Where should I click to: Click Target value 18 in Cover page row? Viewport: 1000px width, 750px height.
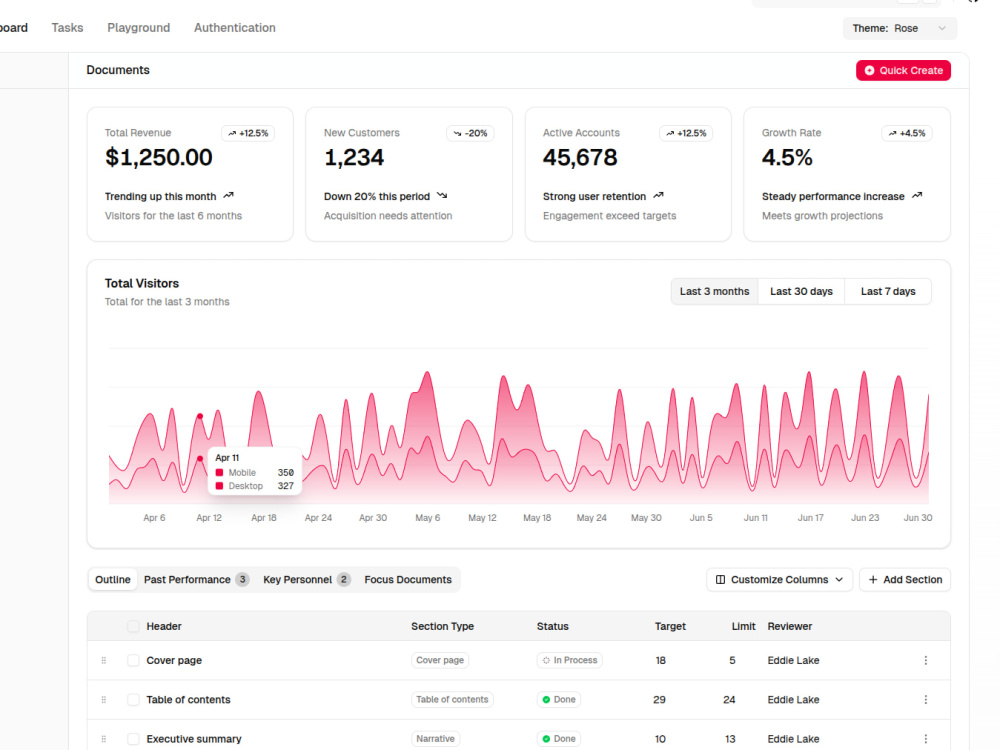[661, 661]
